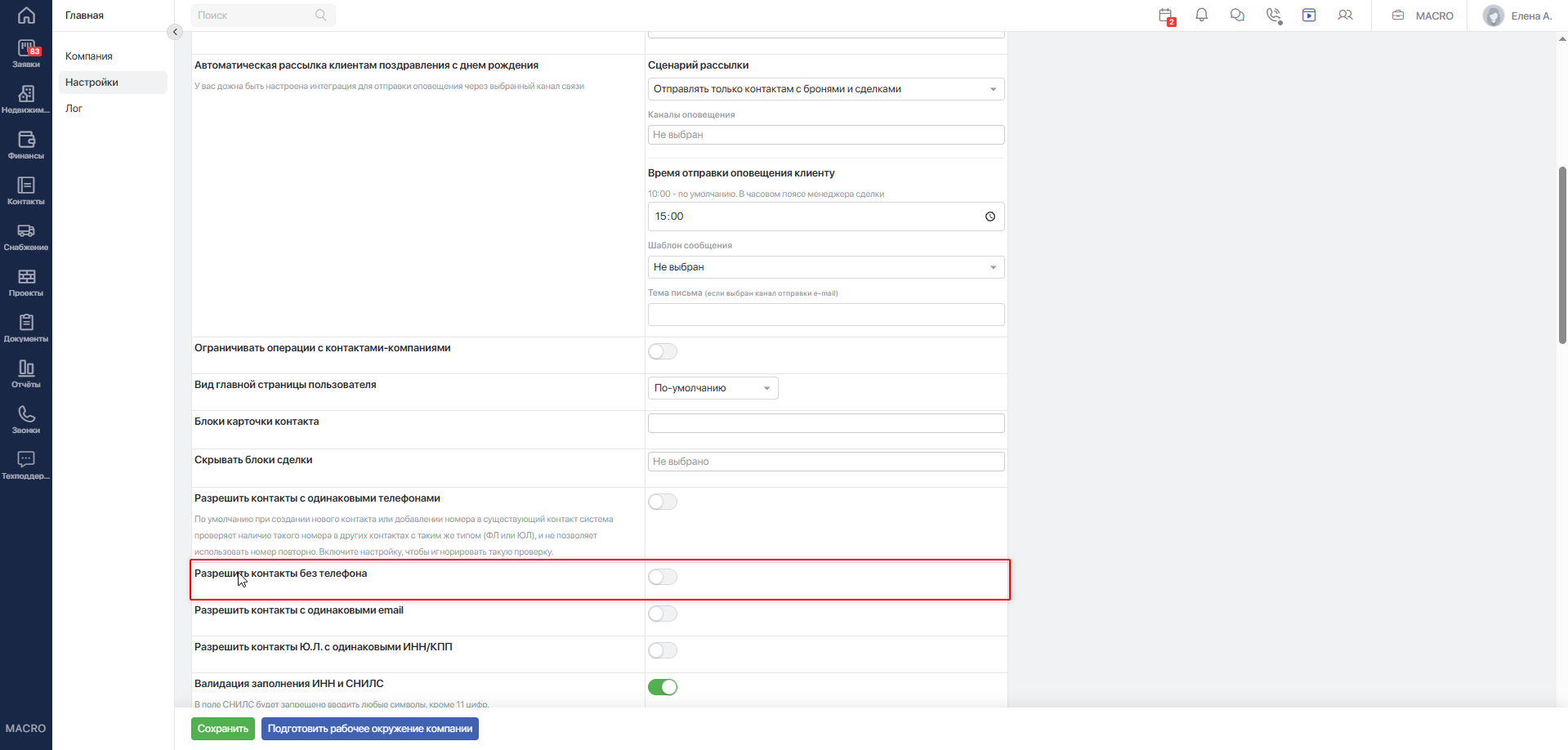Toggle Ограничивать операции с контактами-компаниями

(663, 351)
